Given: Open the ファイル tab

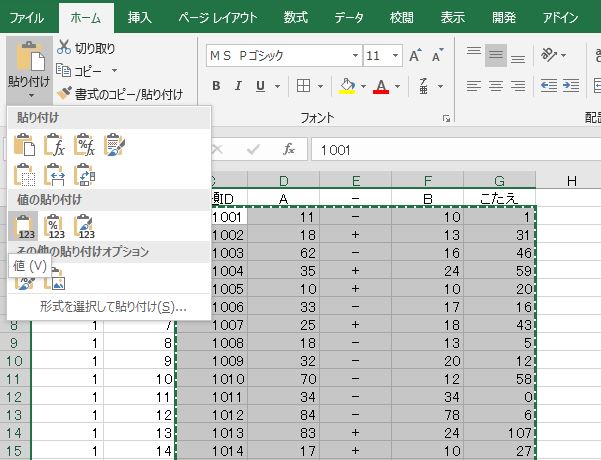Looking at the screenshot, I should (27, 18).
